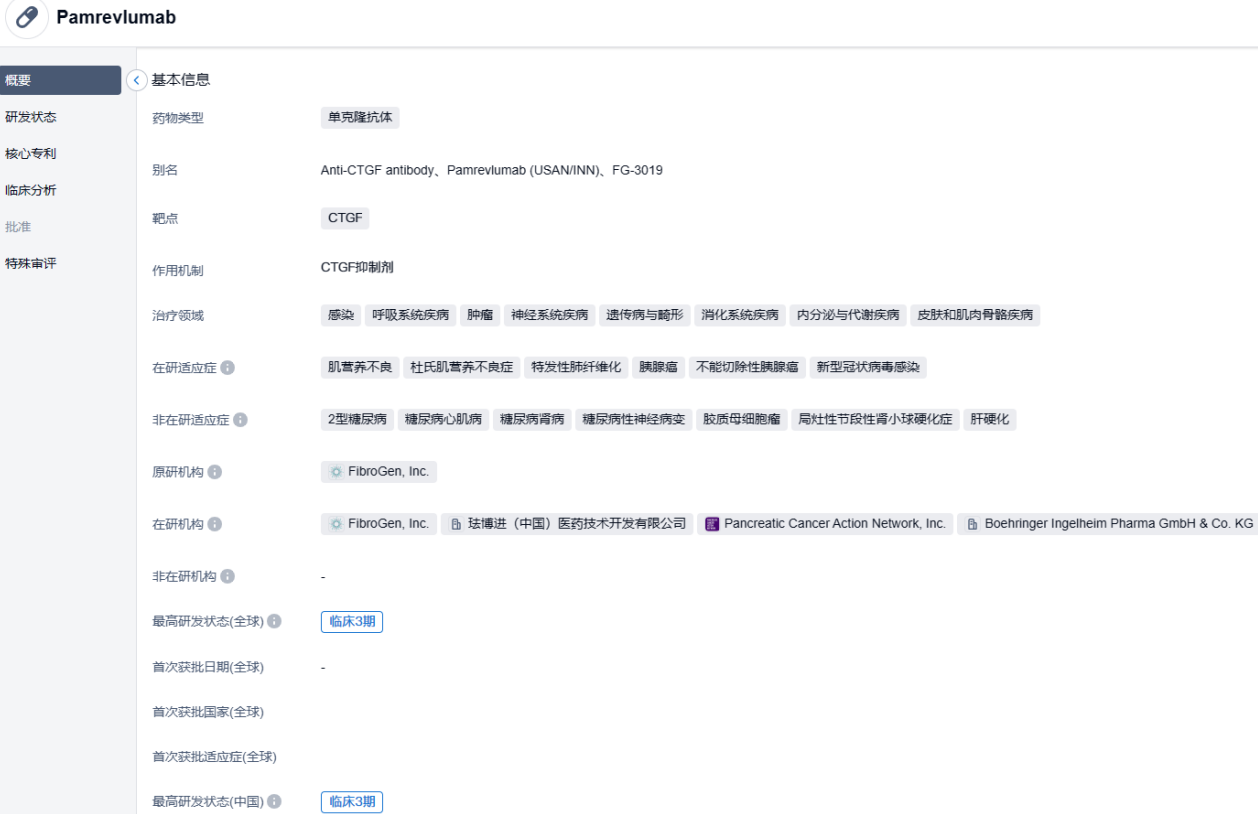This screenshot has width=1258, height=814.
Task: Collapse the sidebar with the chevron button
Action: pyautogui.click(x=137, y=80)
